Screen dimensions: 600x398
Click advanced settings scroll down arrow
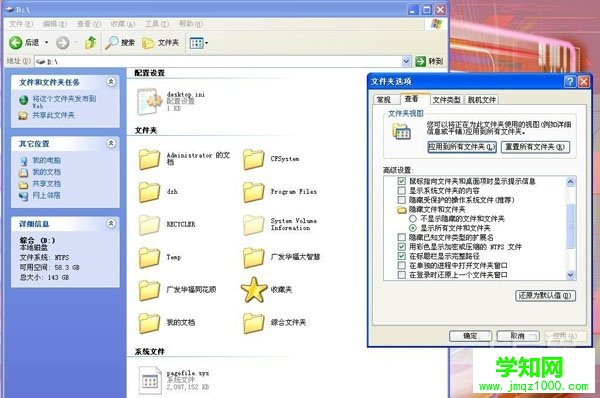(571, 275)
